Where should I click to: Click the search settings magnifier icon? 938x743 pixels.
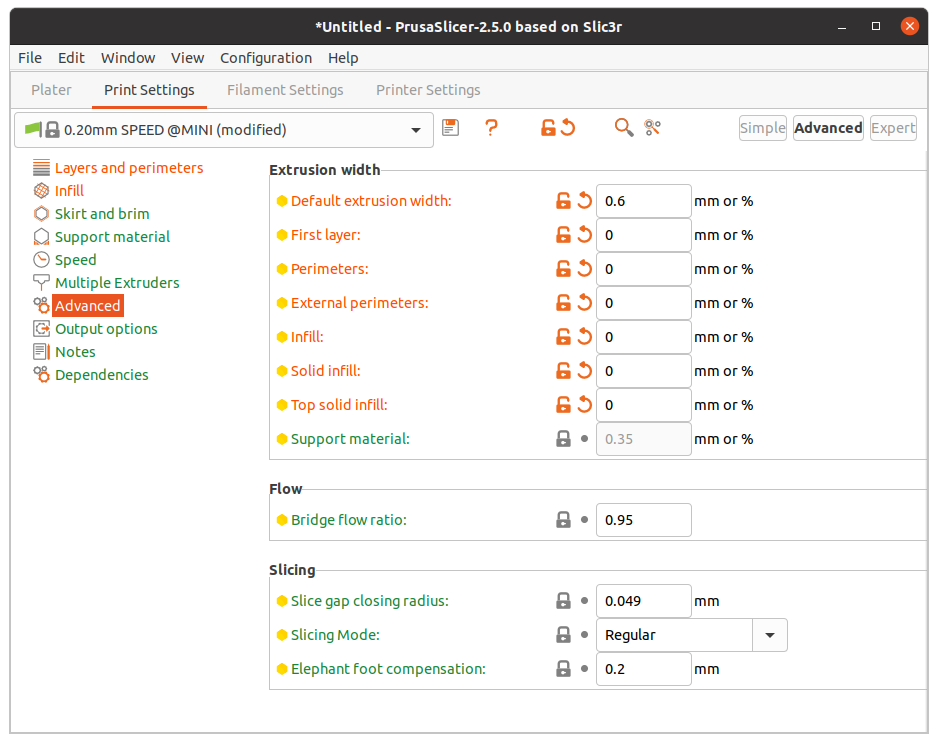(x=623, y=127)
